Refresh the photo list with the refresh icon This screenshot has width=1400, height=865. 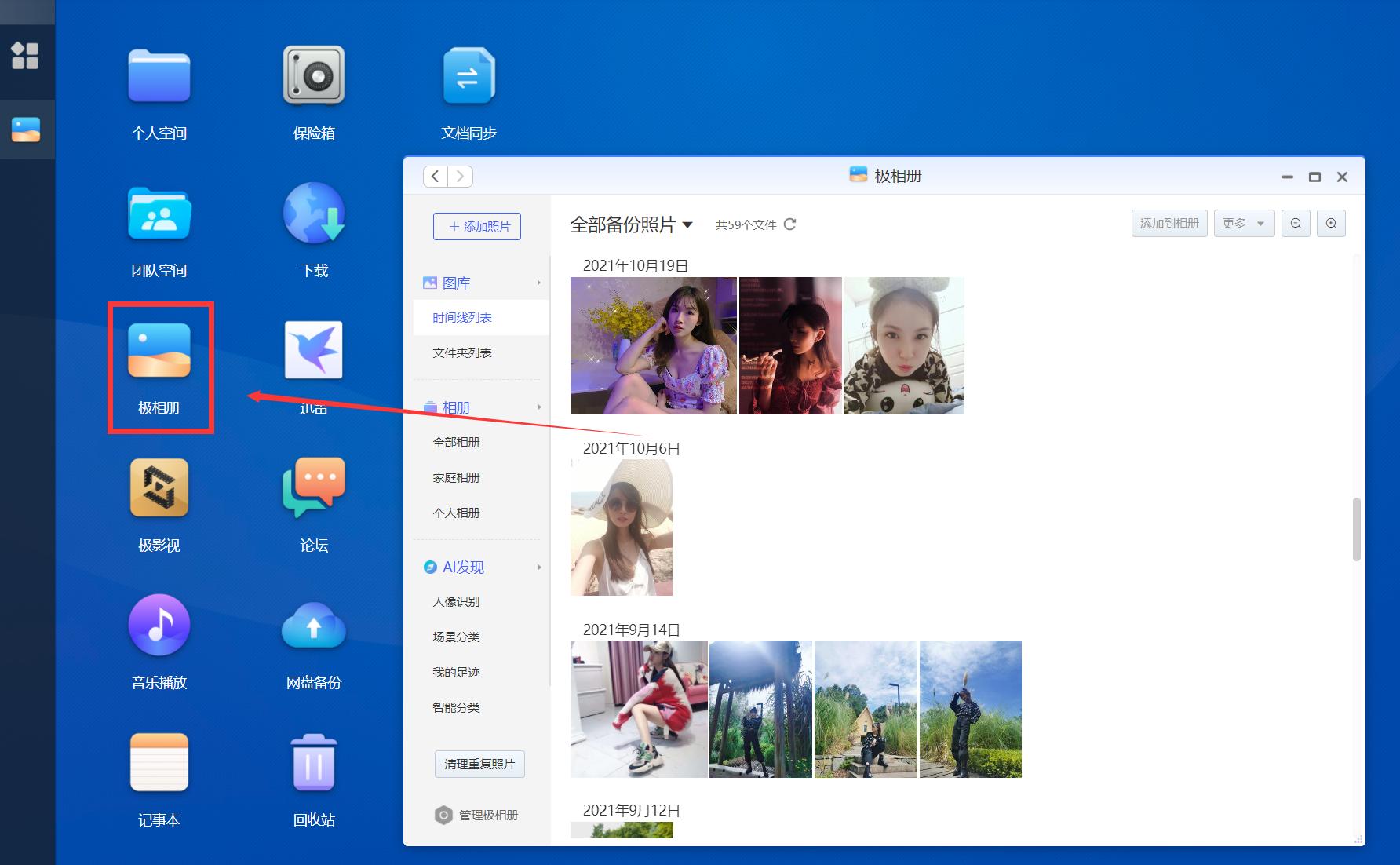789,224
